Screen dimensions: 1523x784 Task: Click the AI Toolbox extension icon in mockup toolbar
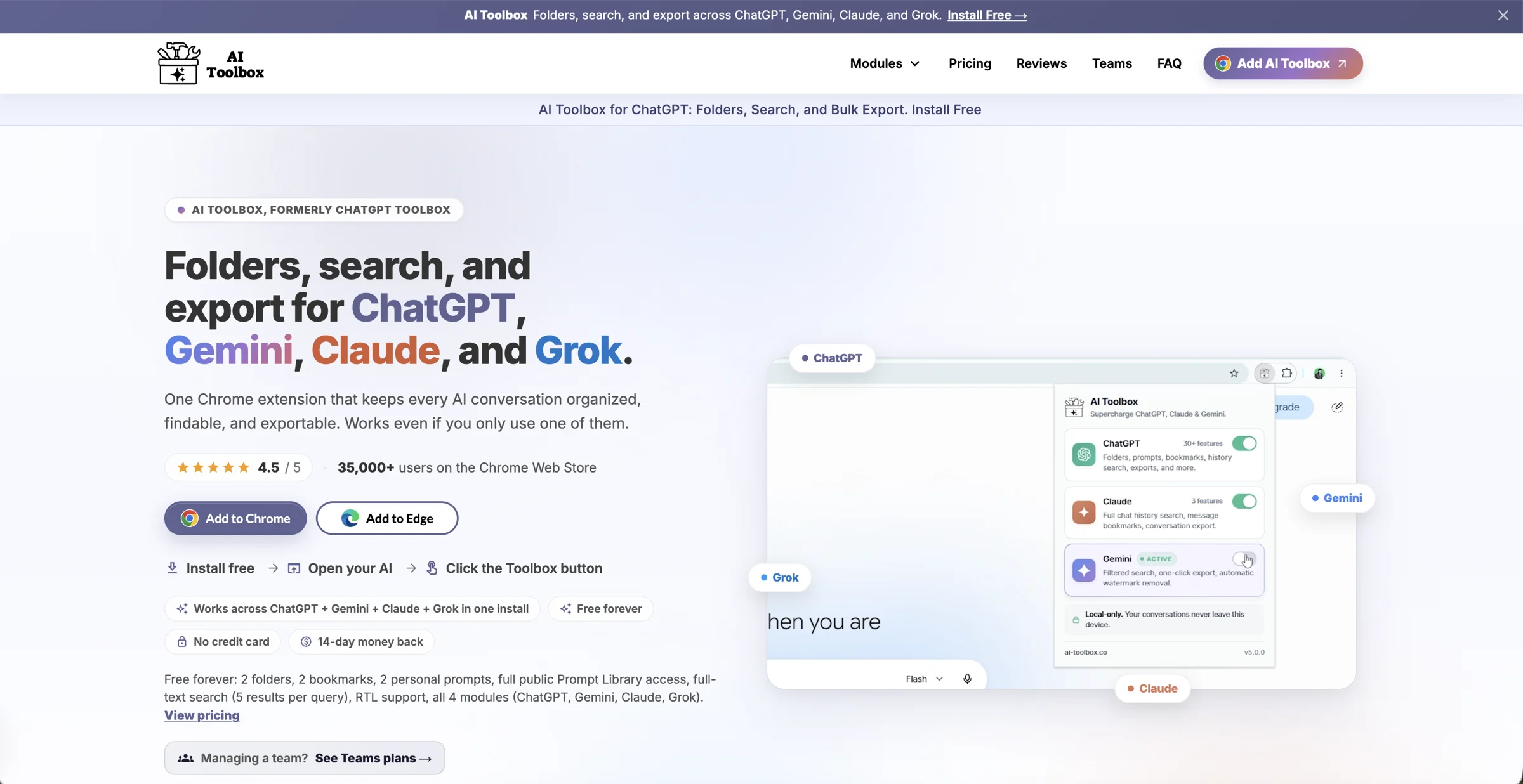(x=1264, y=374)
